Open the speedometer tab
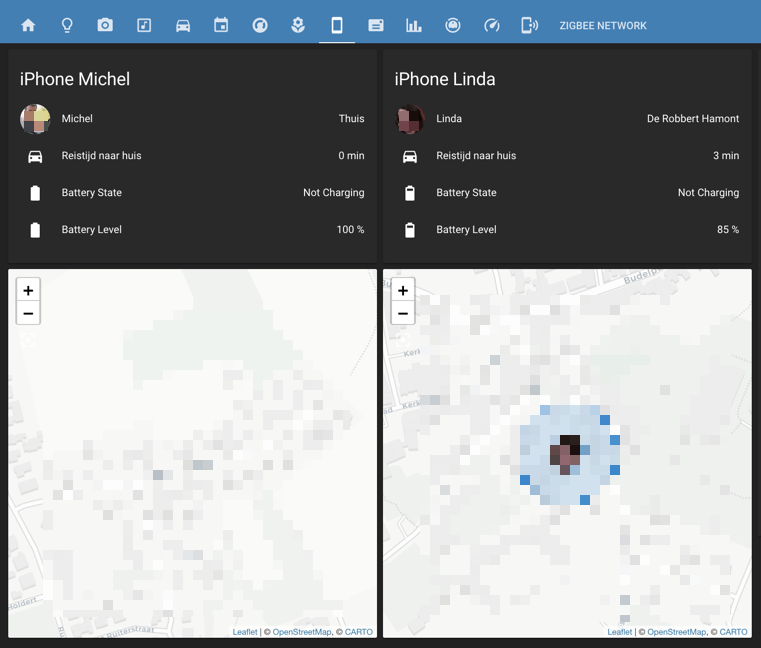The width and height of the screenshot is (761, 648). [491, 25]
